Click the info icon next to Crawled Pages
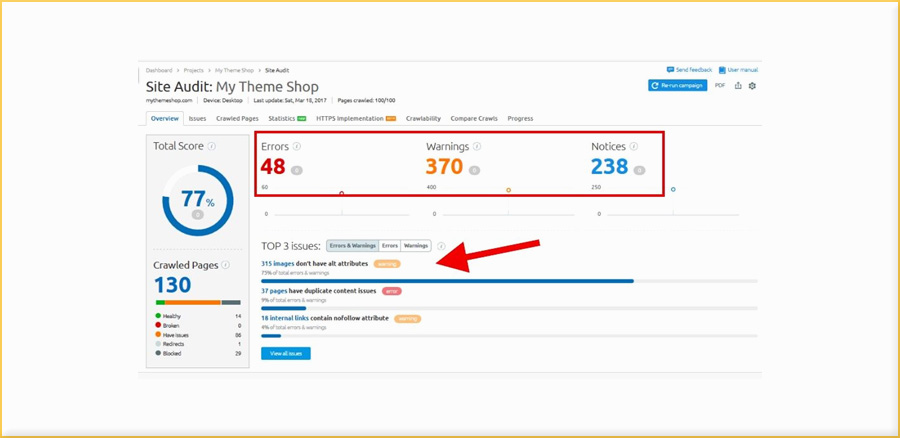The image size is (900, 438). coord(226,265)
